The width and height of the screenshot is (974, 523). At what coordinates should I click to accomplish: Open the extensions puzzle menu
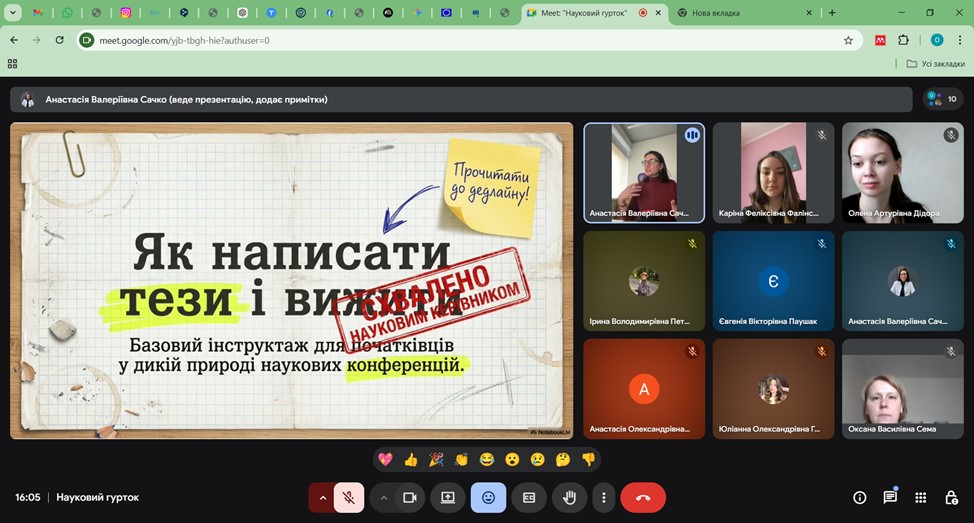coord(903,40)
